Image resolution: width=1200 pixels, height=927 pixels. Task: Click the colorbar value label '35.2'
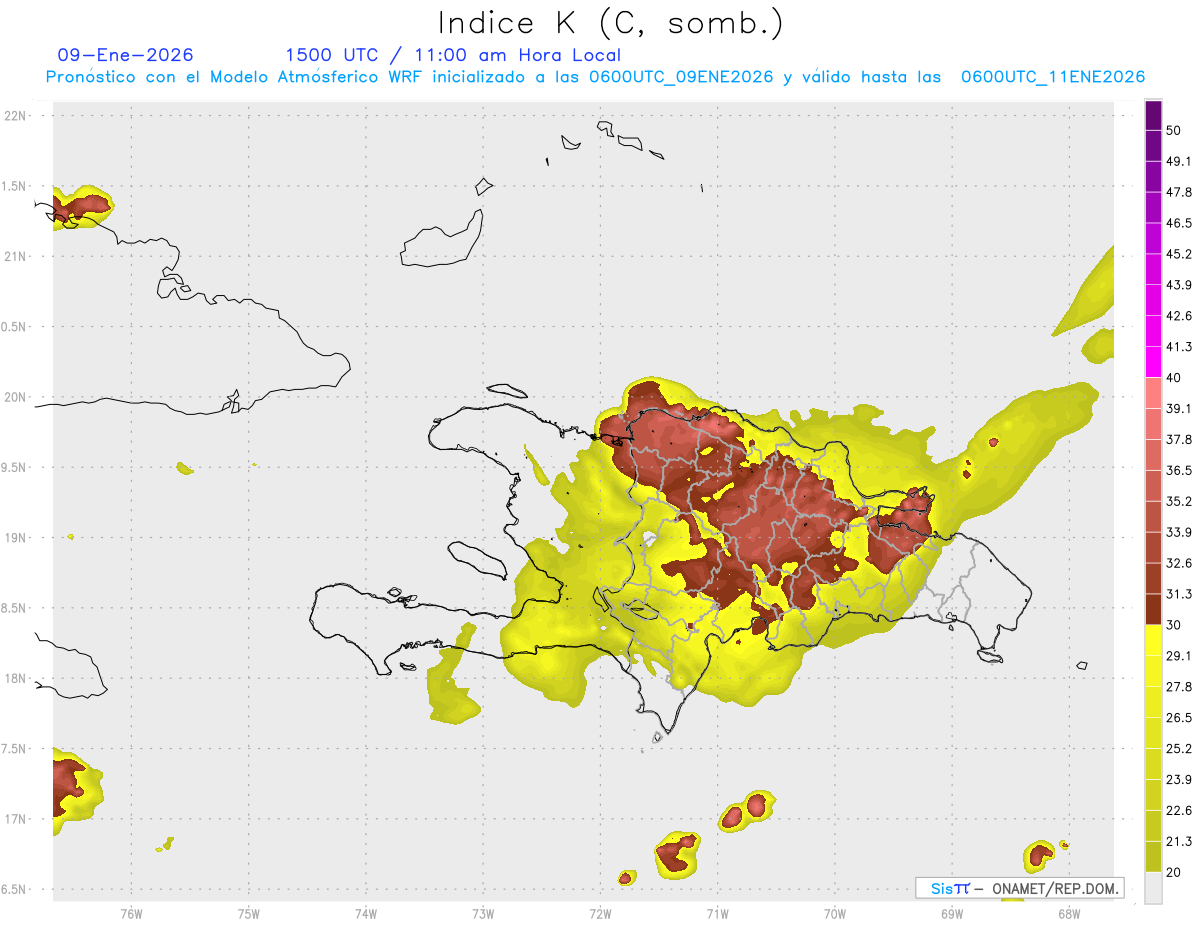(x=1178, y=501)
